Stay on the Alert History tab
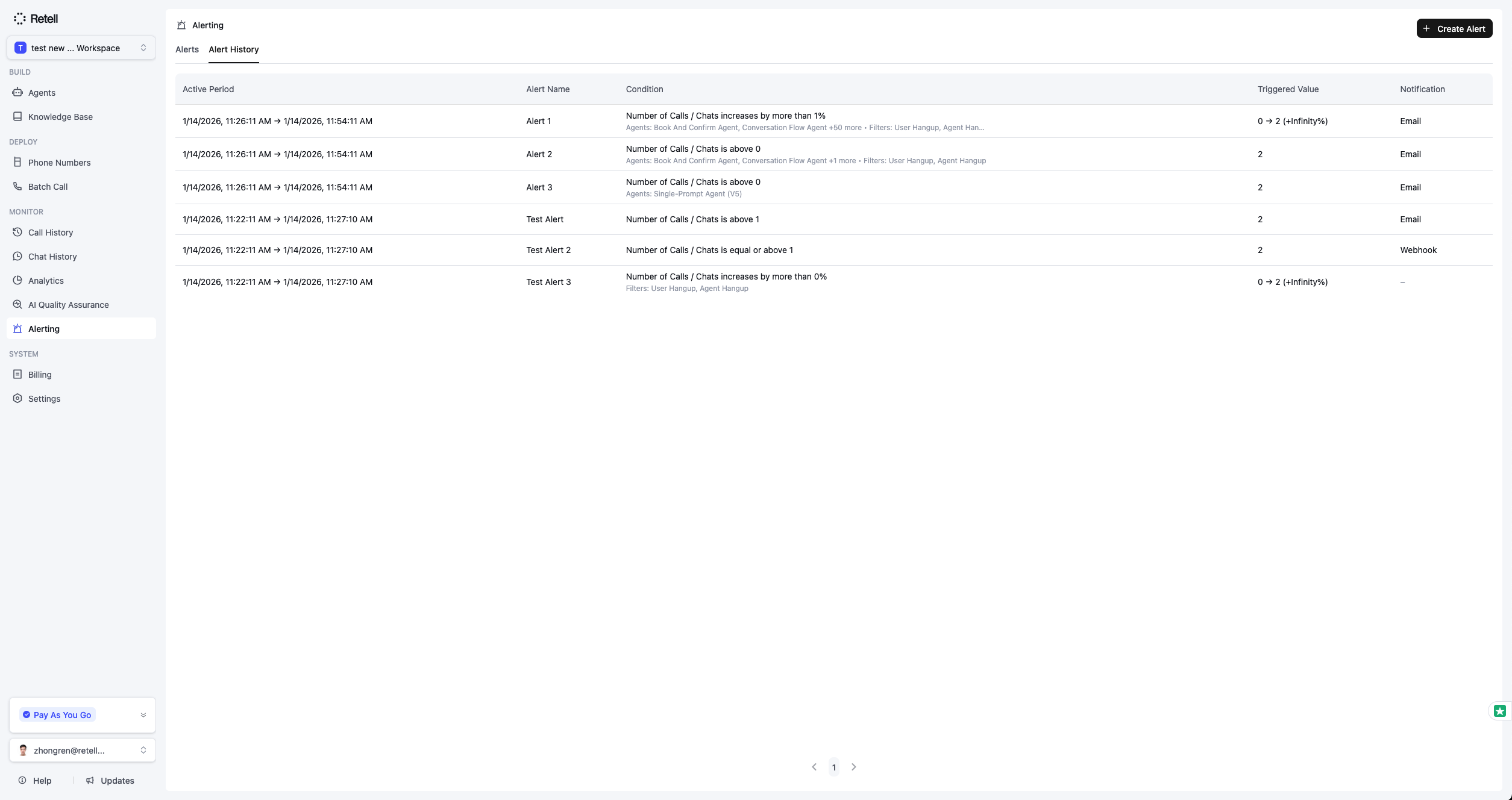The height and width of the screenshot is (800, 1512). [x=234, y=49]
